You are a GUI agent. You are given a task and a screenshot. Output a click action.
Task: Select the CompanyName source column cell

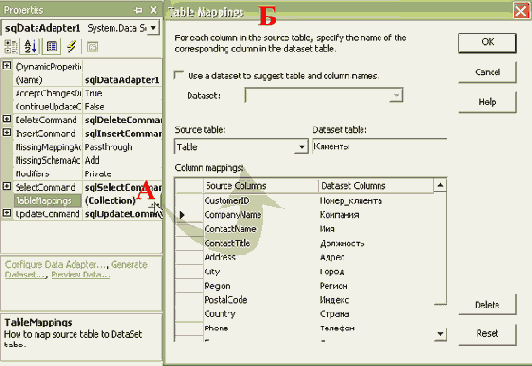(261, 215)
